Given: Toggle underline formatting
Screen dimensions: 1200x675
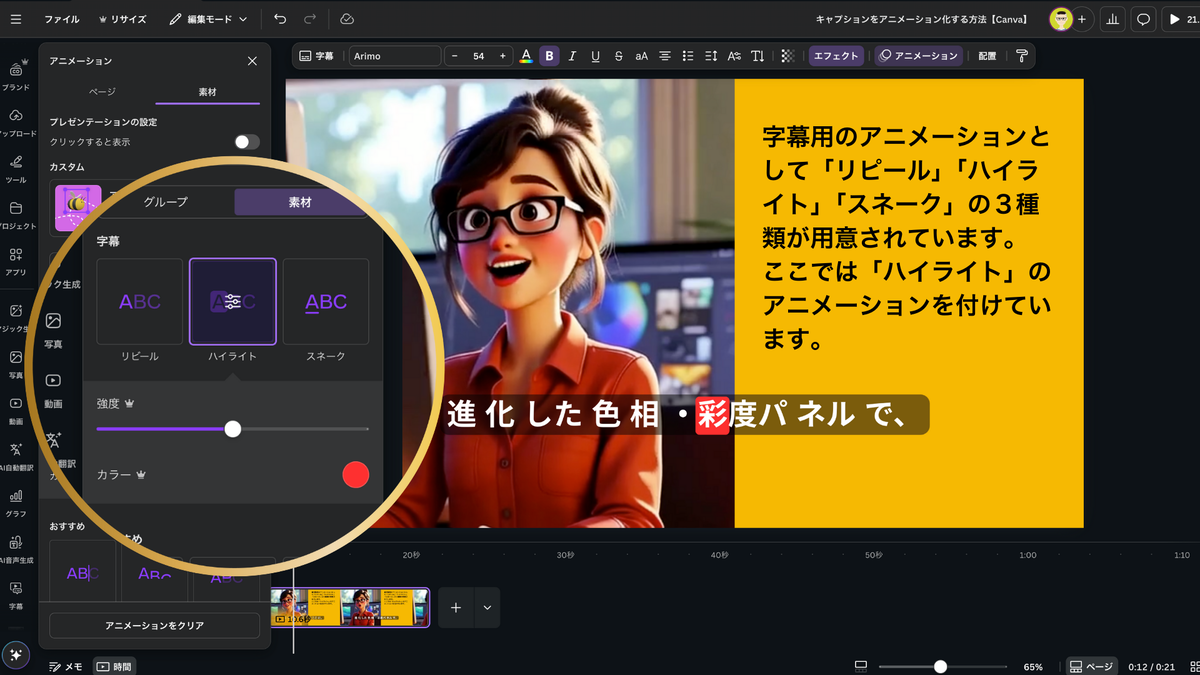Looking at the screenshot, I should point(595,56).
